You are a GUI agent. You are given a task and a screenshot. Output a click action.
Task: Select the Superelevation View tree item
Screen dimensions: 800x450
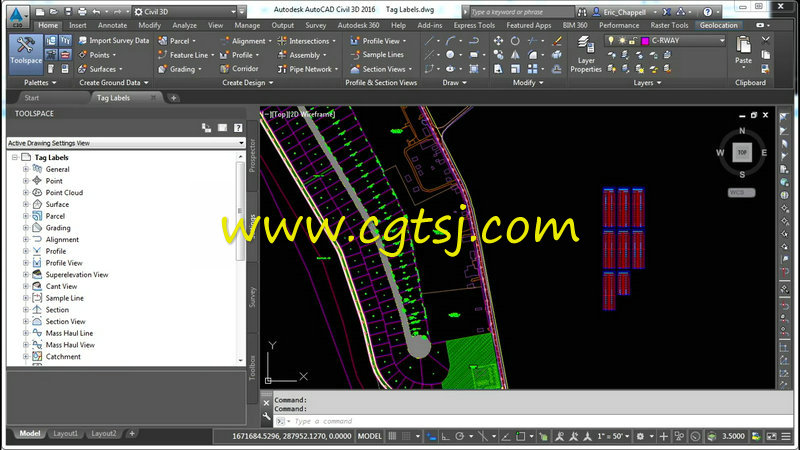click(77, 274)
